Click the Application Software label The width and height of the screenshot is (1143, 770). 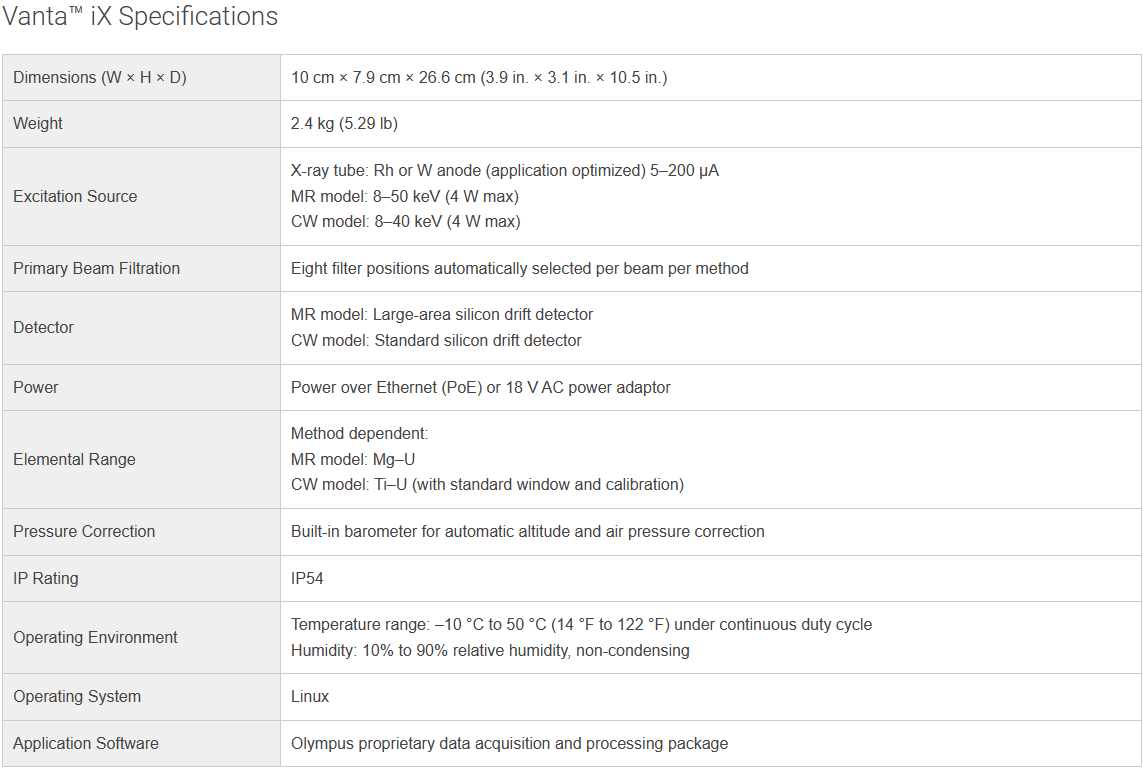click(86, 744)
